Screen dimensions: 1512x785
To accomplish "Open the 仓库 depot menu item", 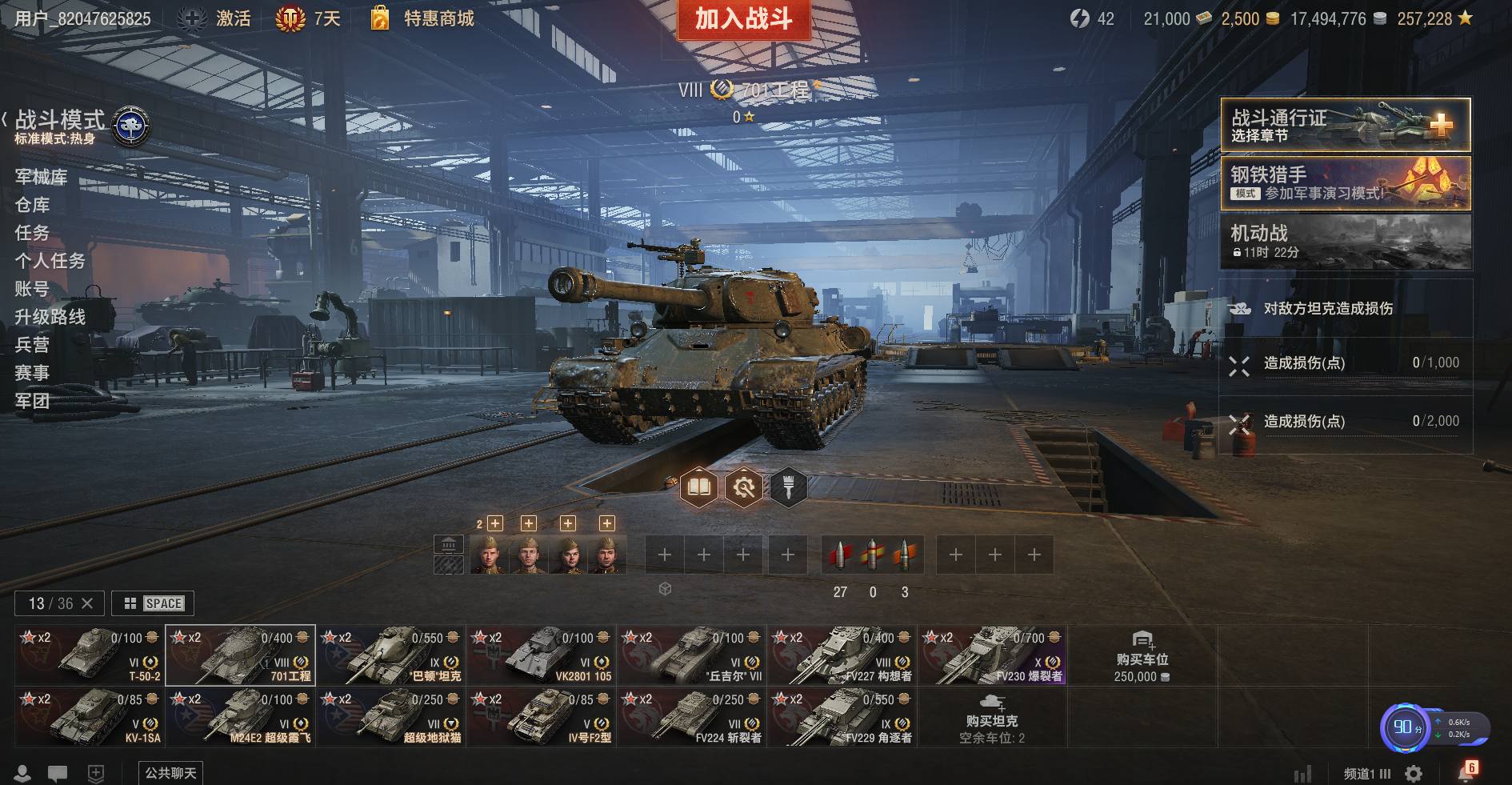I will [x=32, y=205].
